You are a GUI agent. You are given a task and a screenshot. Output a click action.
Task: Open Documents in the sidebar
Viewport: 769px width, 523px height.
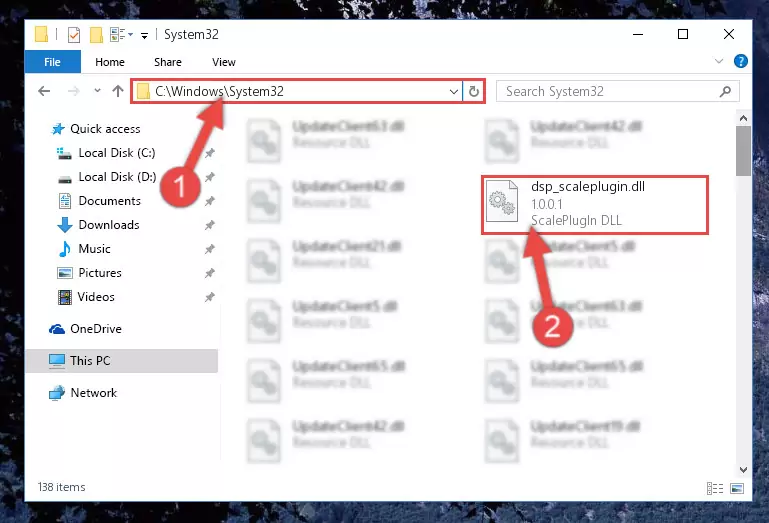(x=109, y=201)
